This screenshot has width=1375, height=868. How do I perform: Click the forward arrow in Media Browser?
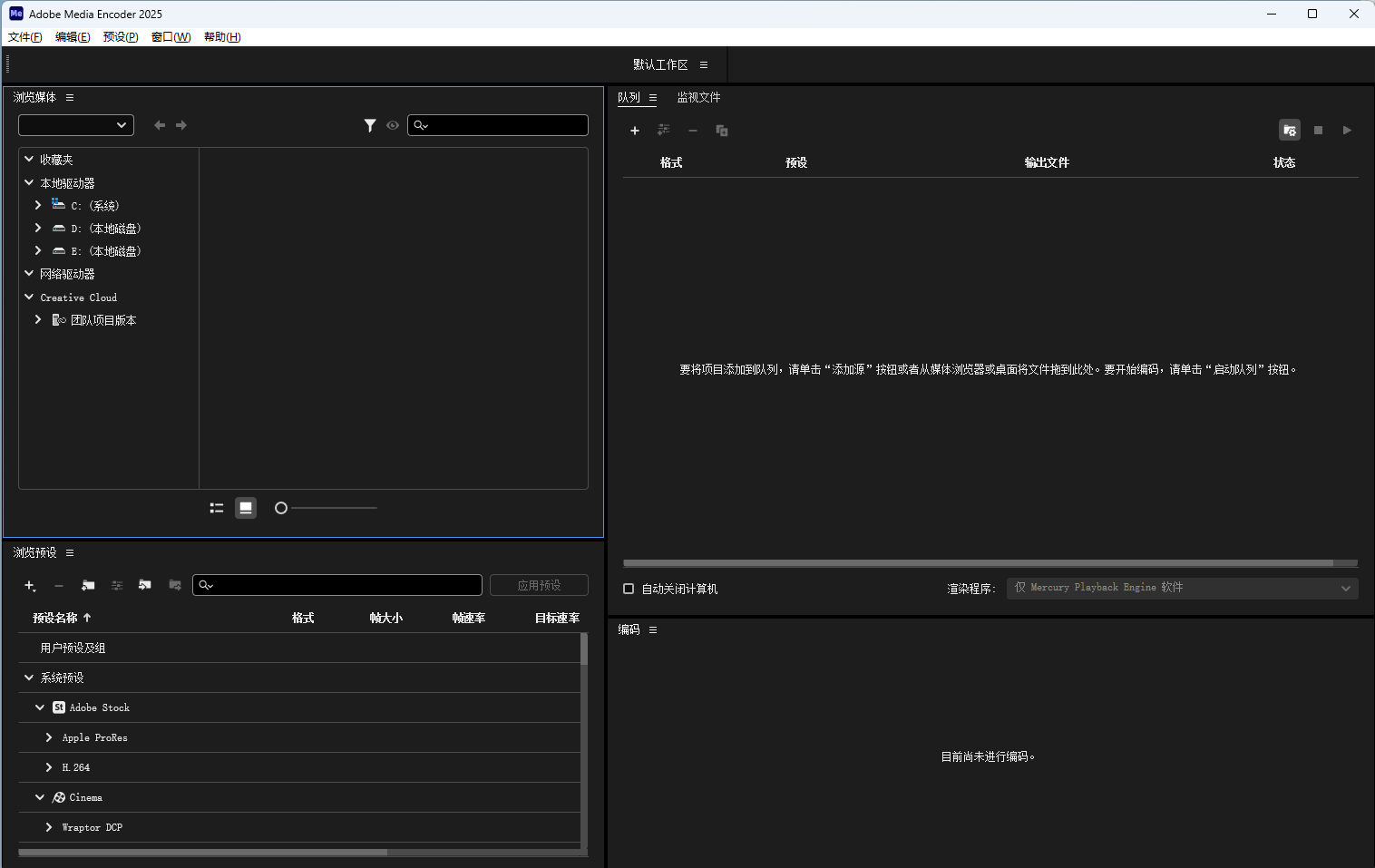pyautogui.click(x=181, y=125)
